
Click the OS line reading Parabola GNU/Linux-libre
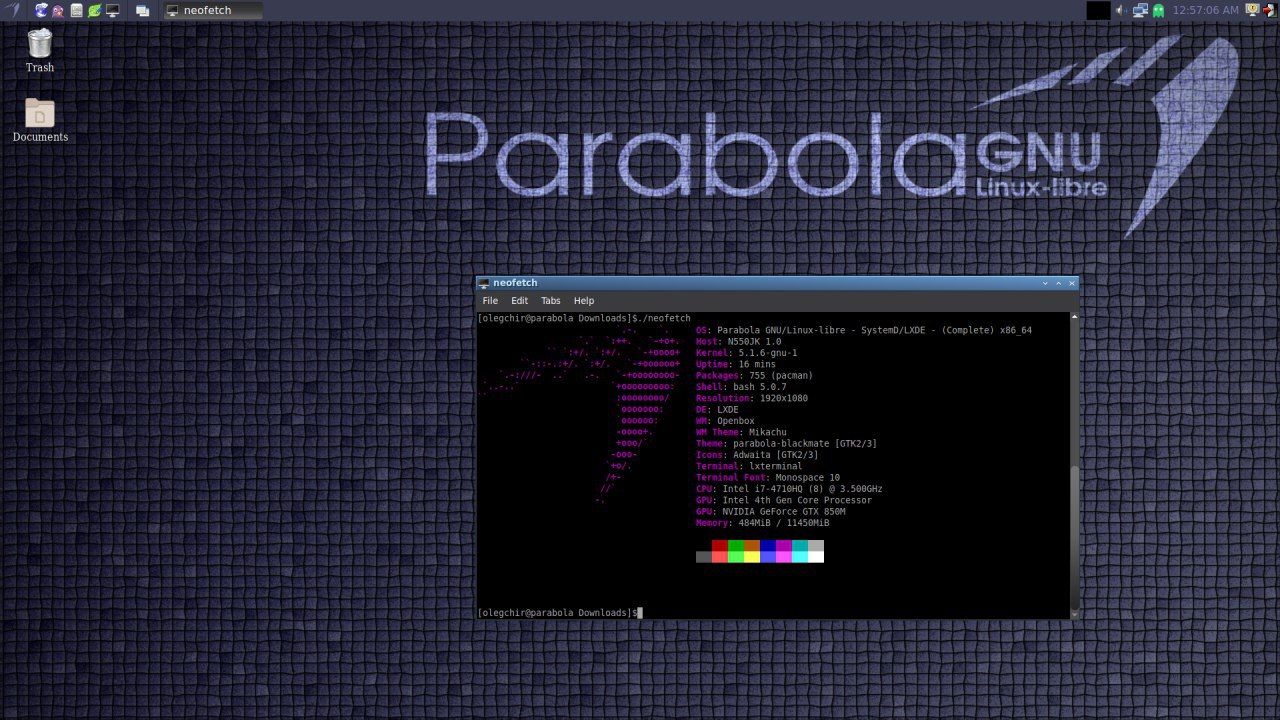coord(864,330)
